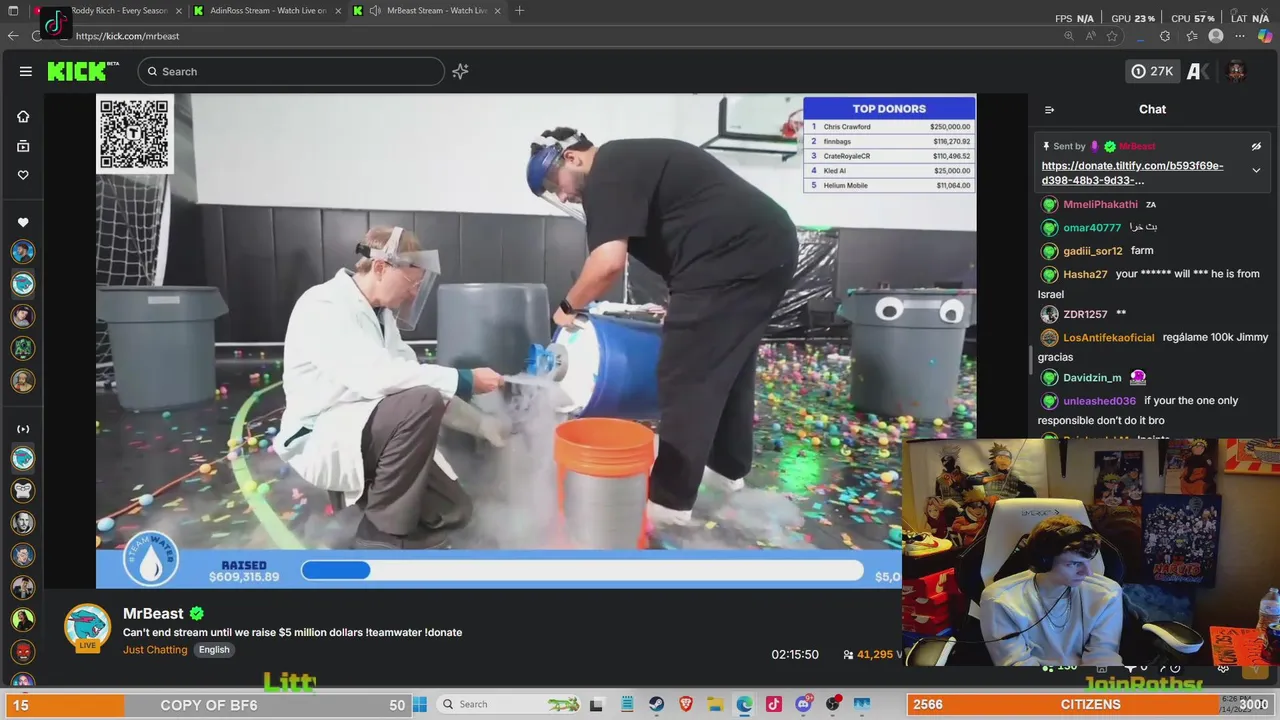
Task: Open the Just Chatting category link
Action: 155,650
